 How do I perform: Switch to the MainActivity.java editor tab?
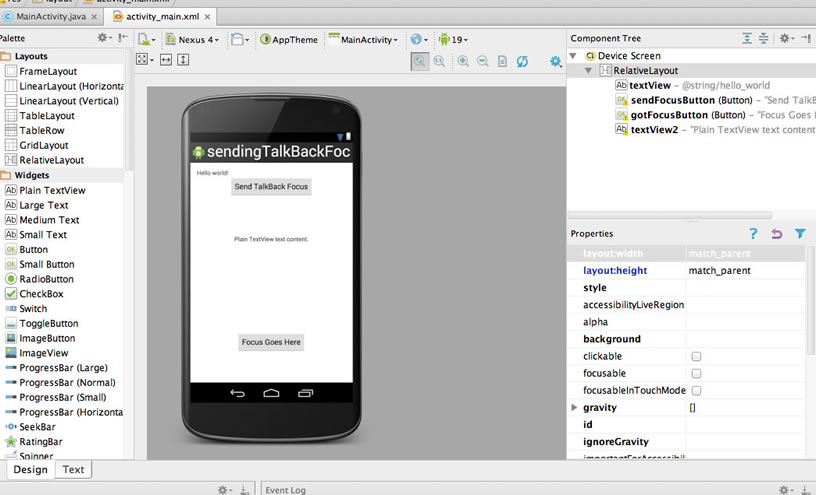click(x=50, y=17)
